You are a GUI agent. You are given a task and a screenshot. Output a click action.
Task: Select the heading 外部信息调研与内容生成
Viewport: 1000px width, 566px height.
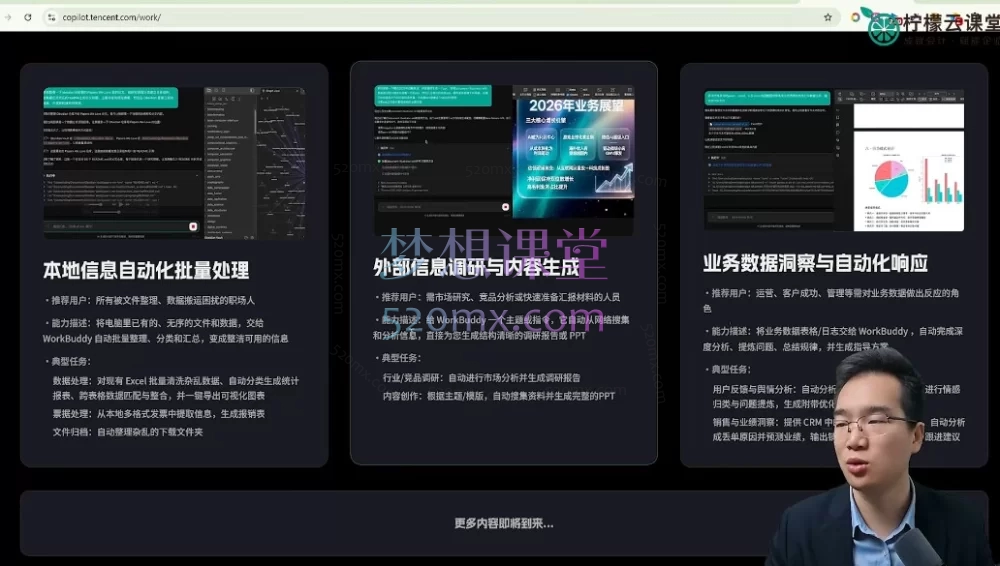pyautogui.click(x=476, y=267)
